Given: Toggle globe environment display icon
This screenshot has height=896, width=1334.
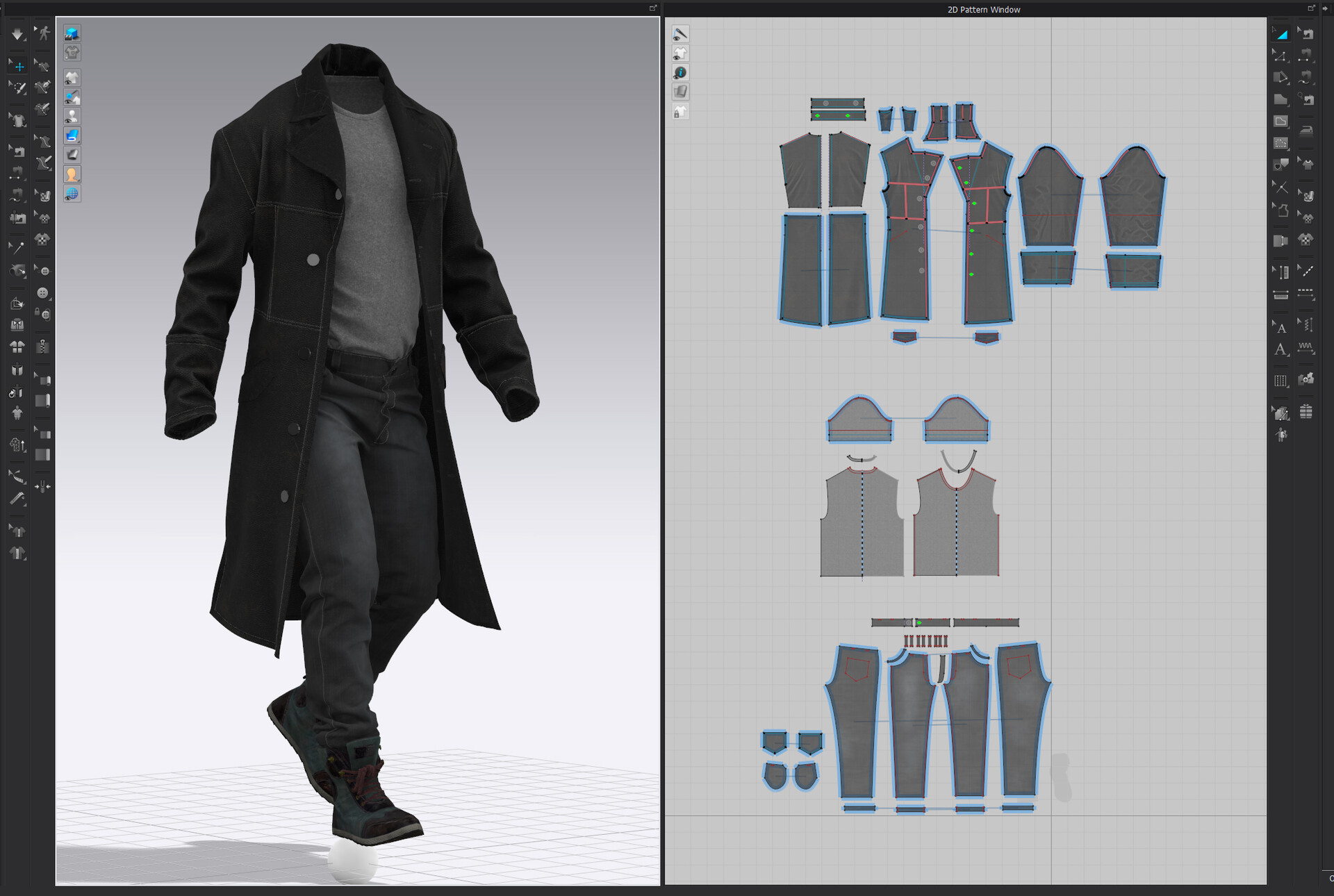Looking at the screenshot, I should pyautogui.click(x=72, y=194).
